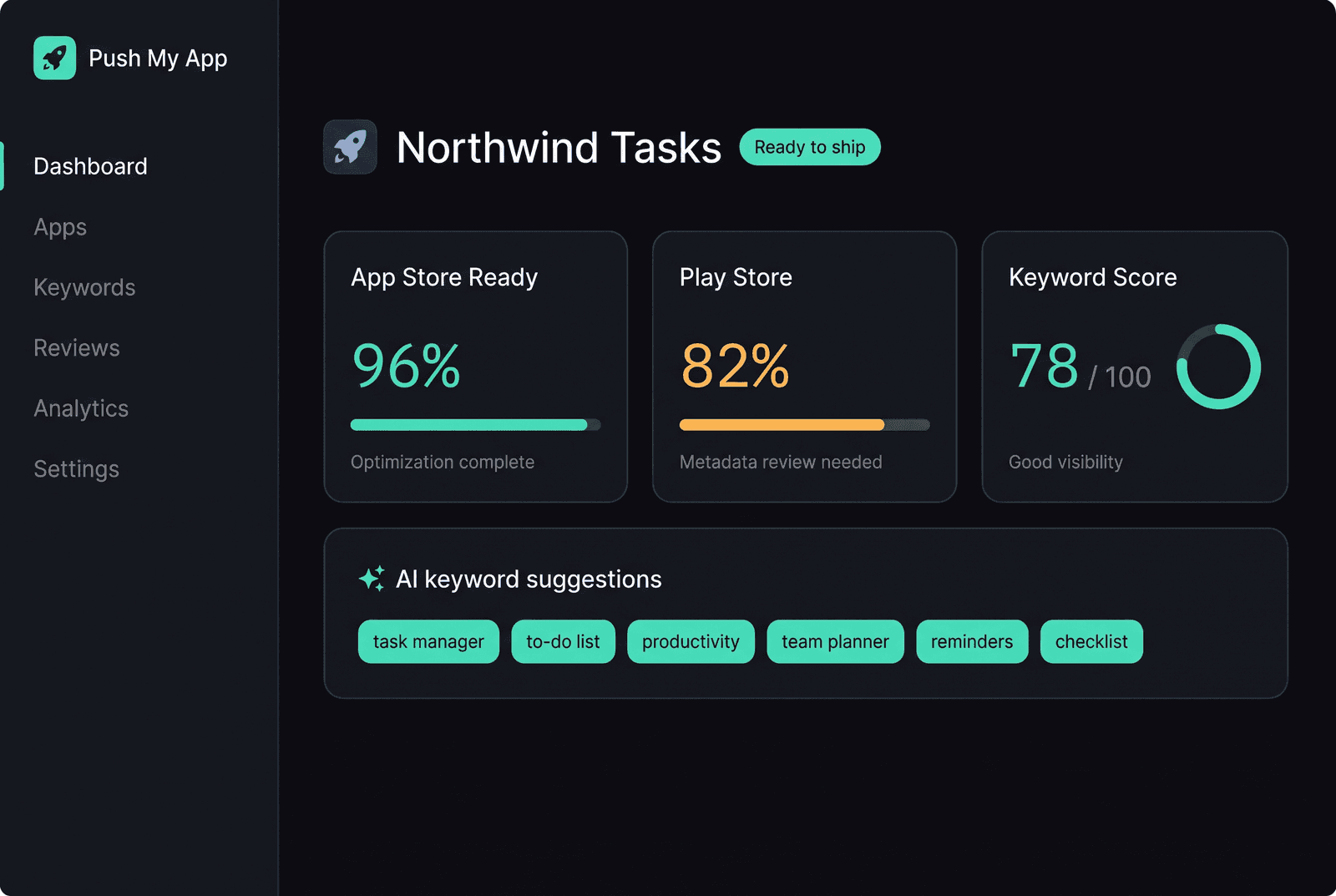This screenshot has width=1336, height=896.
Task: Click the 78 score value
Action: pos(1045,366)
